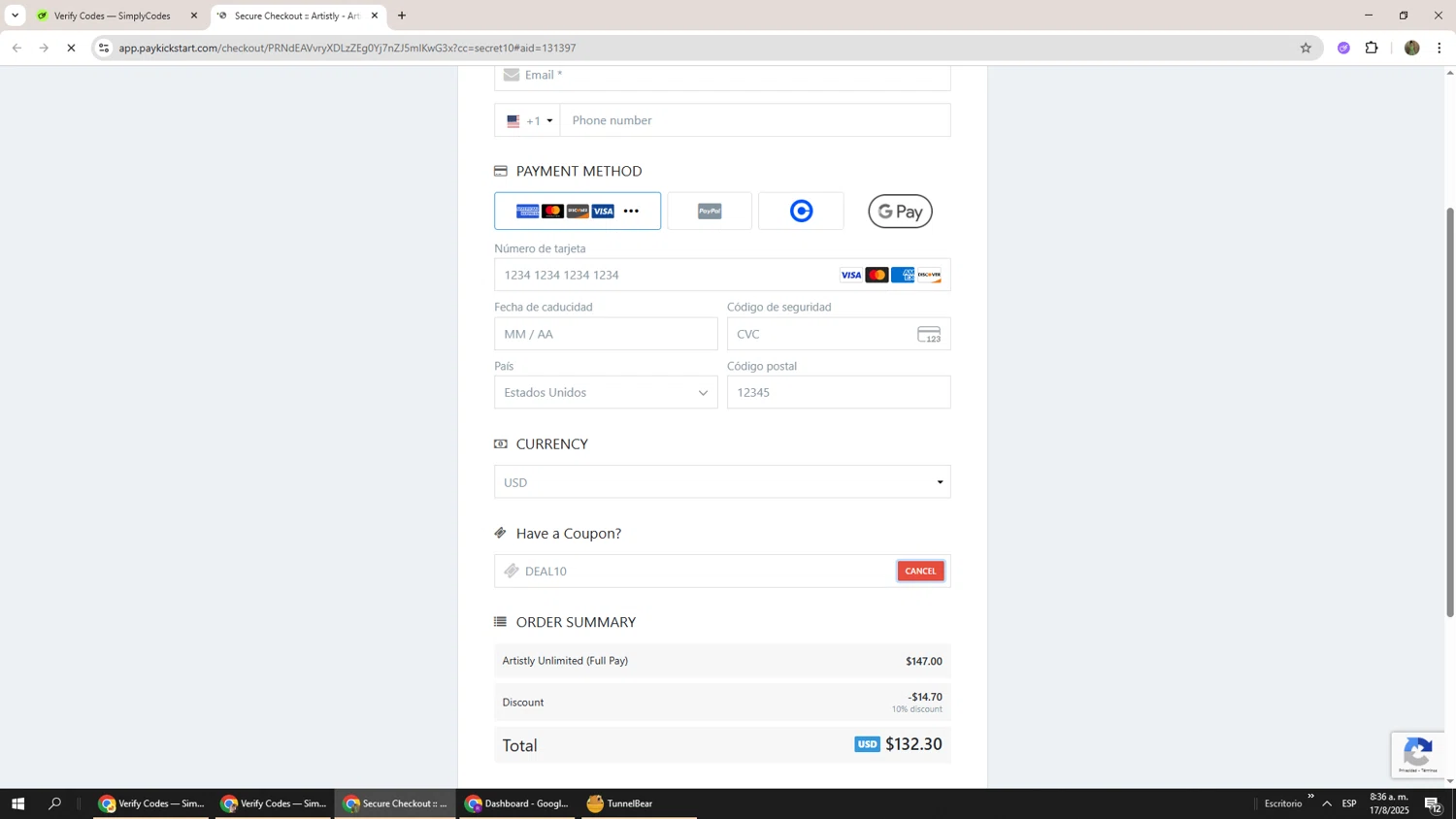The height and width of the screenshot is (819, 1456).
Task: Open the País country dropdown
Action: pyautogui.click(x=606, y=392)
